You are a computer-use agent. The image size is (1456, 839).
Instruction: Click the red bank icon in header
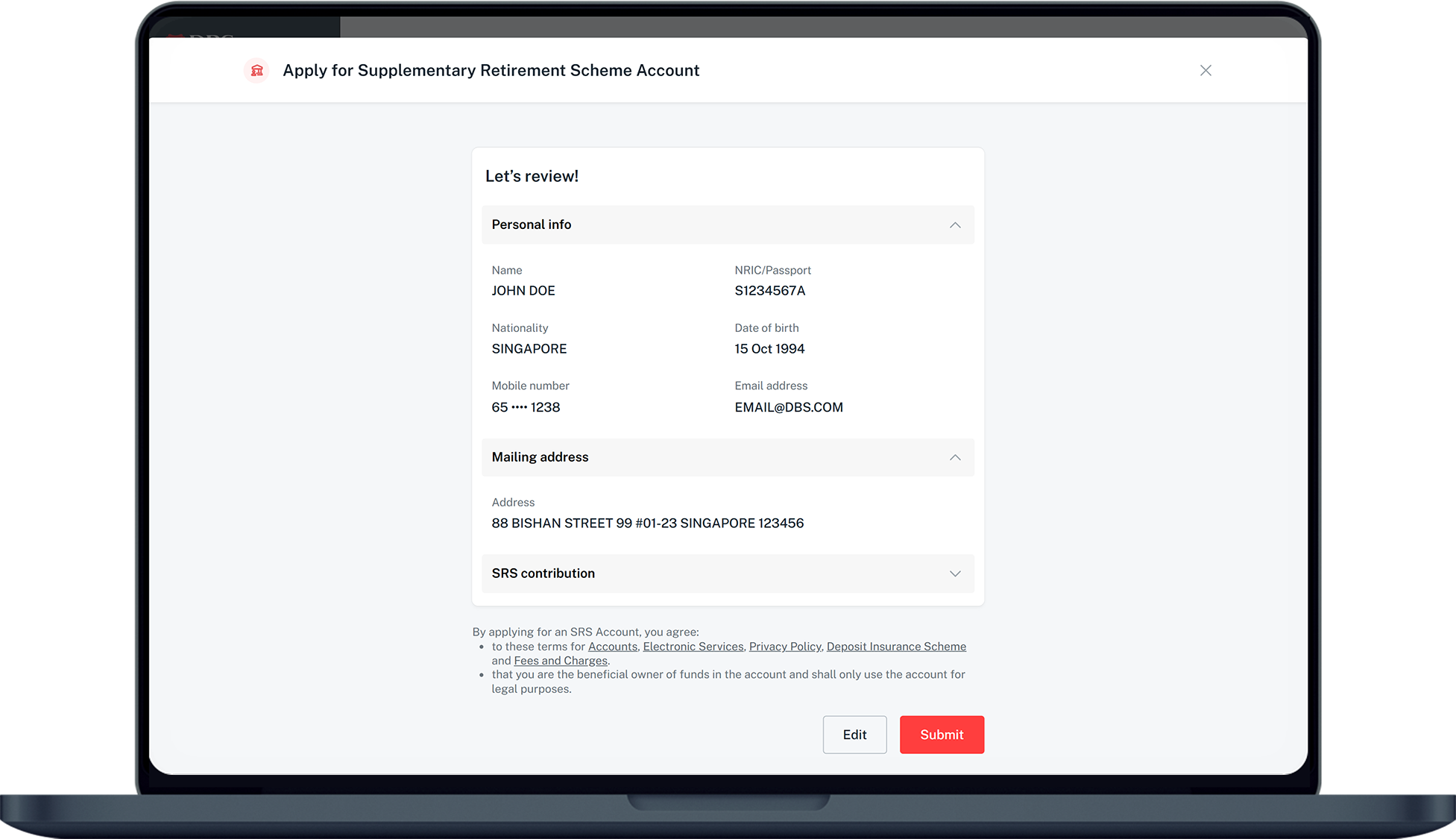[256, 70]
